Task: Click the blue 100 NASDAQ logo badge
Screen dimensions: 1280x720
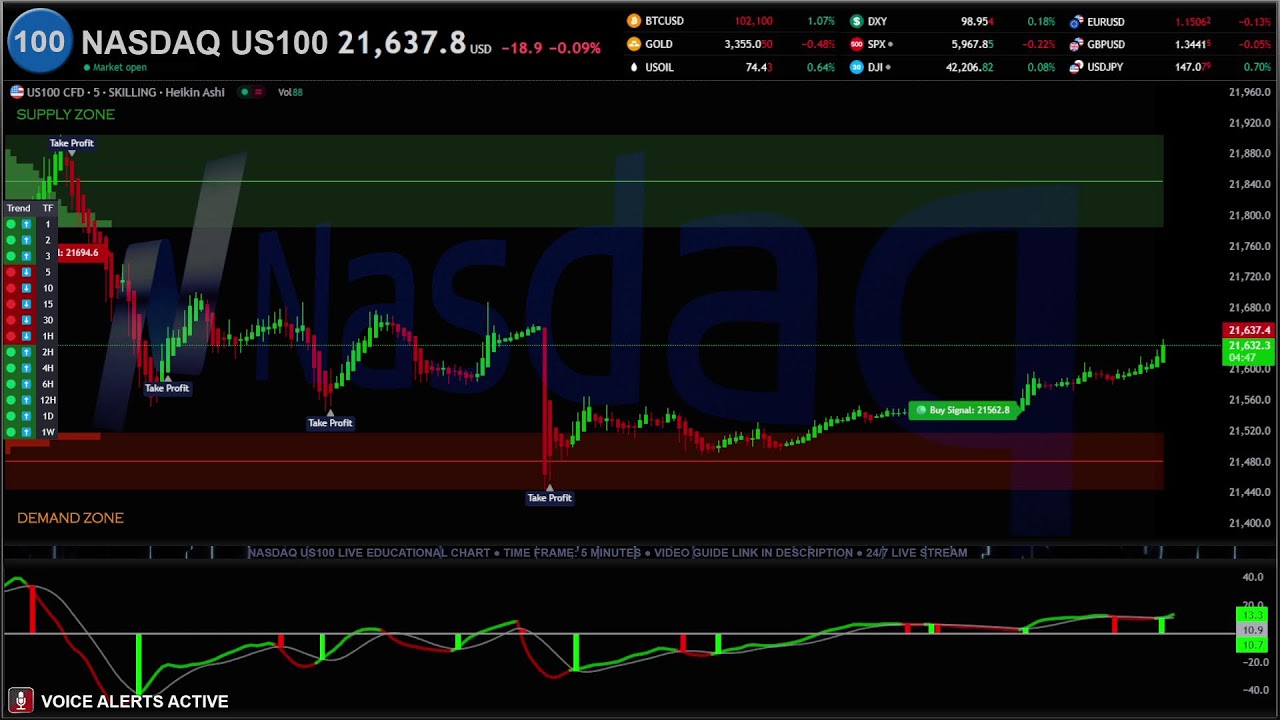Action: coord(40,42)
